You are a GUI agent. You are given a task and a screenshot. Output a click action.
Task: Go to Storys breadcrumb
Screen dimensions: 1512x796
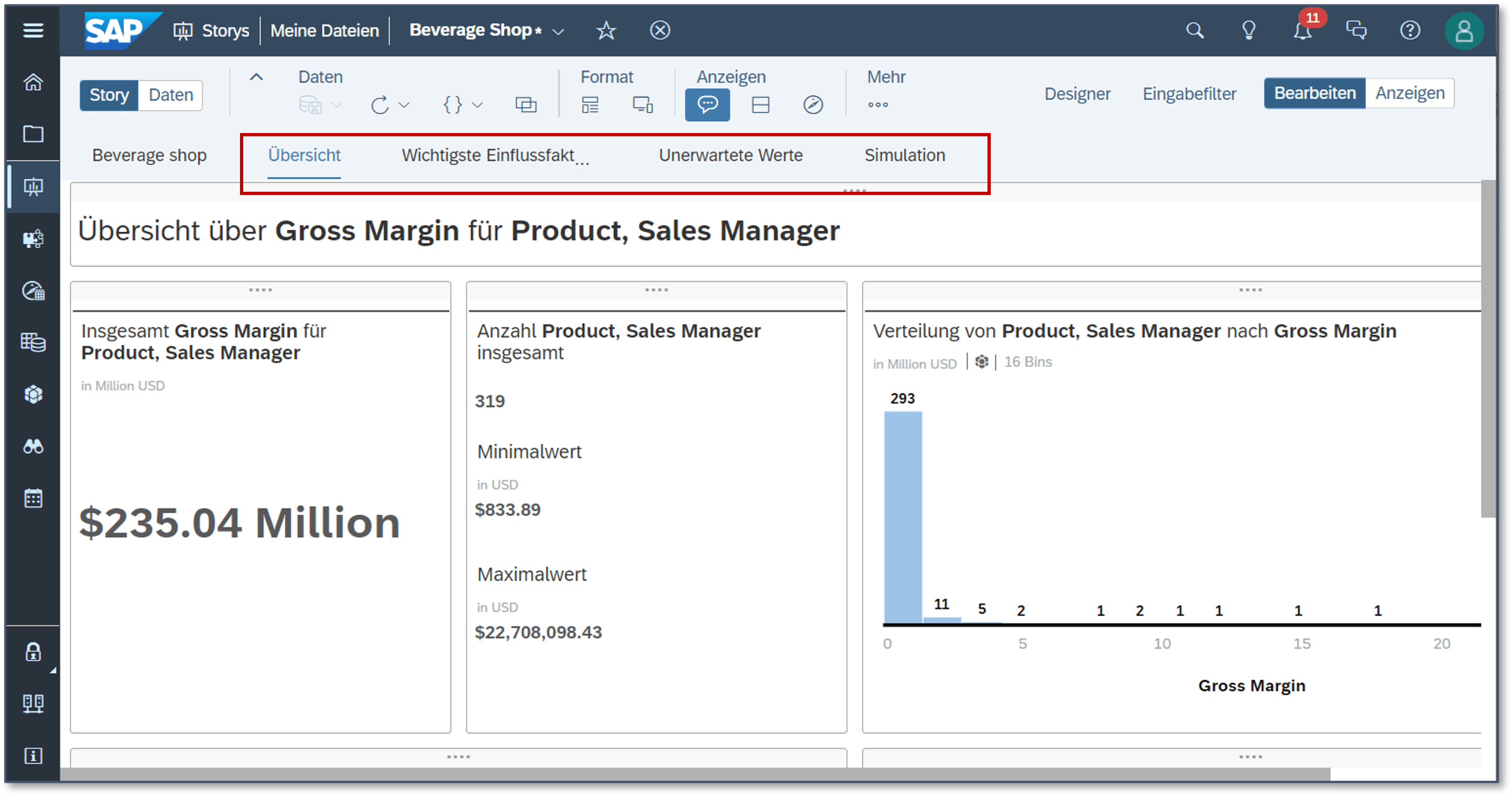tap(225, 31)
